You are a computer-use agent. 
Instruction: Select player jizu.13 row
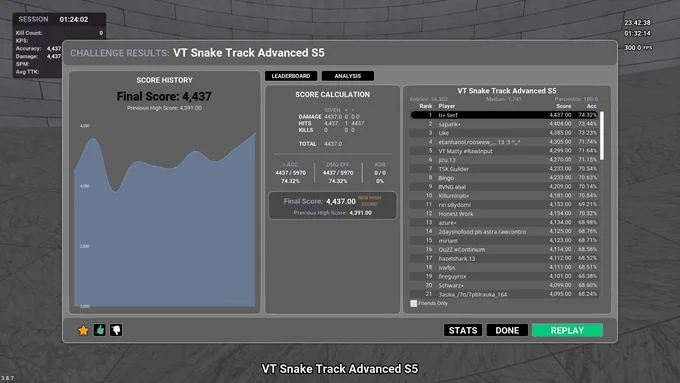tap(504, 160)
